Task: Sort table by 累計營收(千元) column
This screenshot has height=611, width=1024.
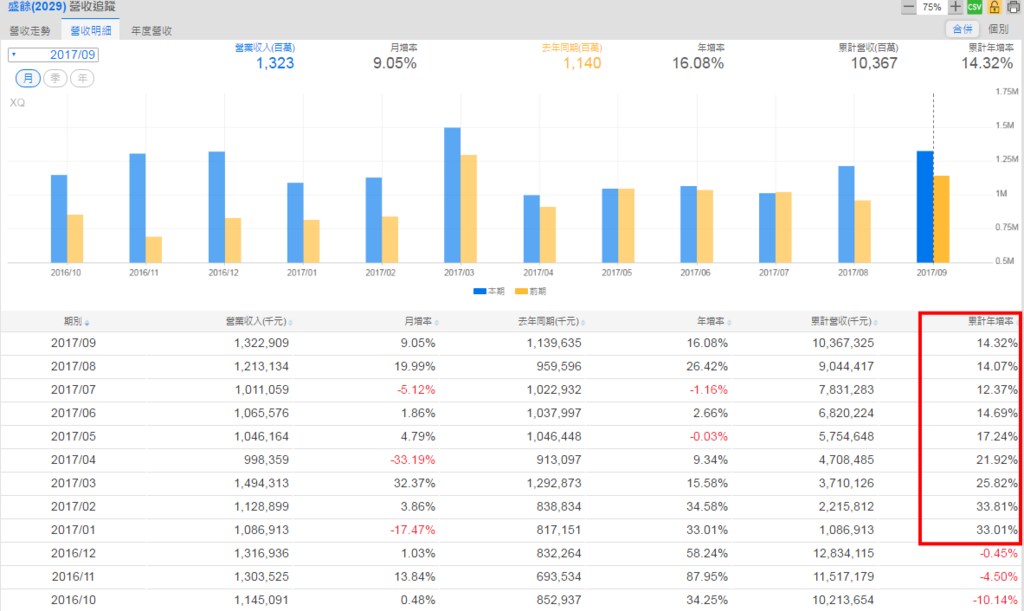Action: pos(844,321)
